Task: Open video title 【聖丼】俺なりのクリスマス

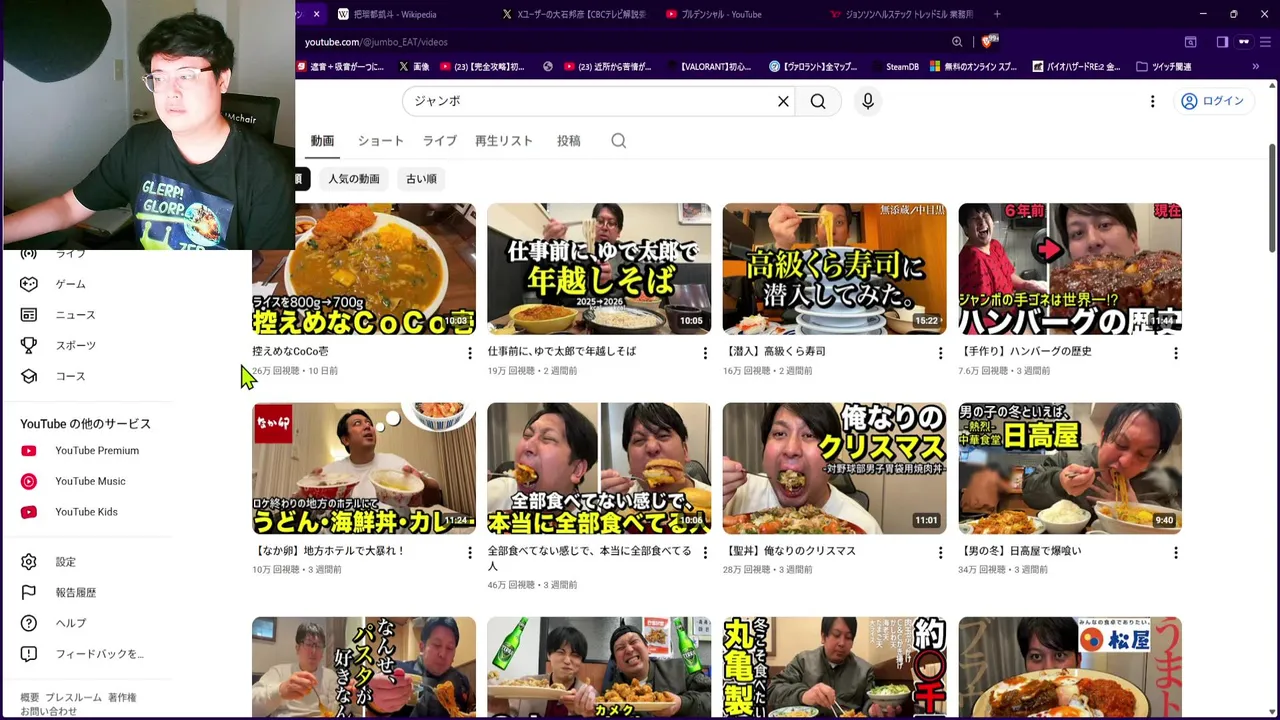Action: (789, 551)
